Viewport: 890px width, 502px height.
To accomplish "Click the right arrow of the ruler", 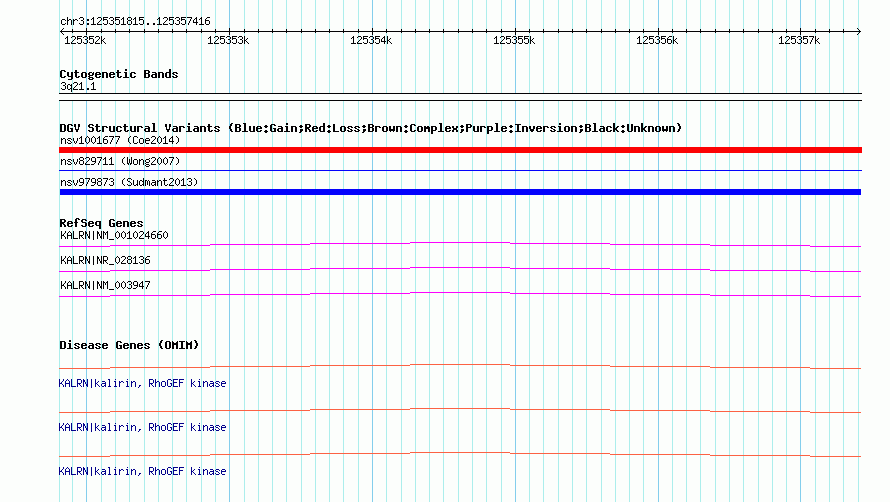I will (858, 32).
